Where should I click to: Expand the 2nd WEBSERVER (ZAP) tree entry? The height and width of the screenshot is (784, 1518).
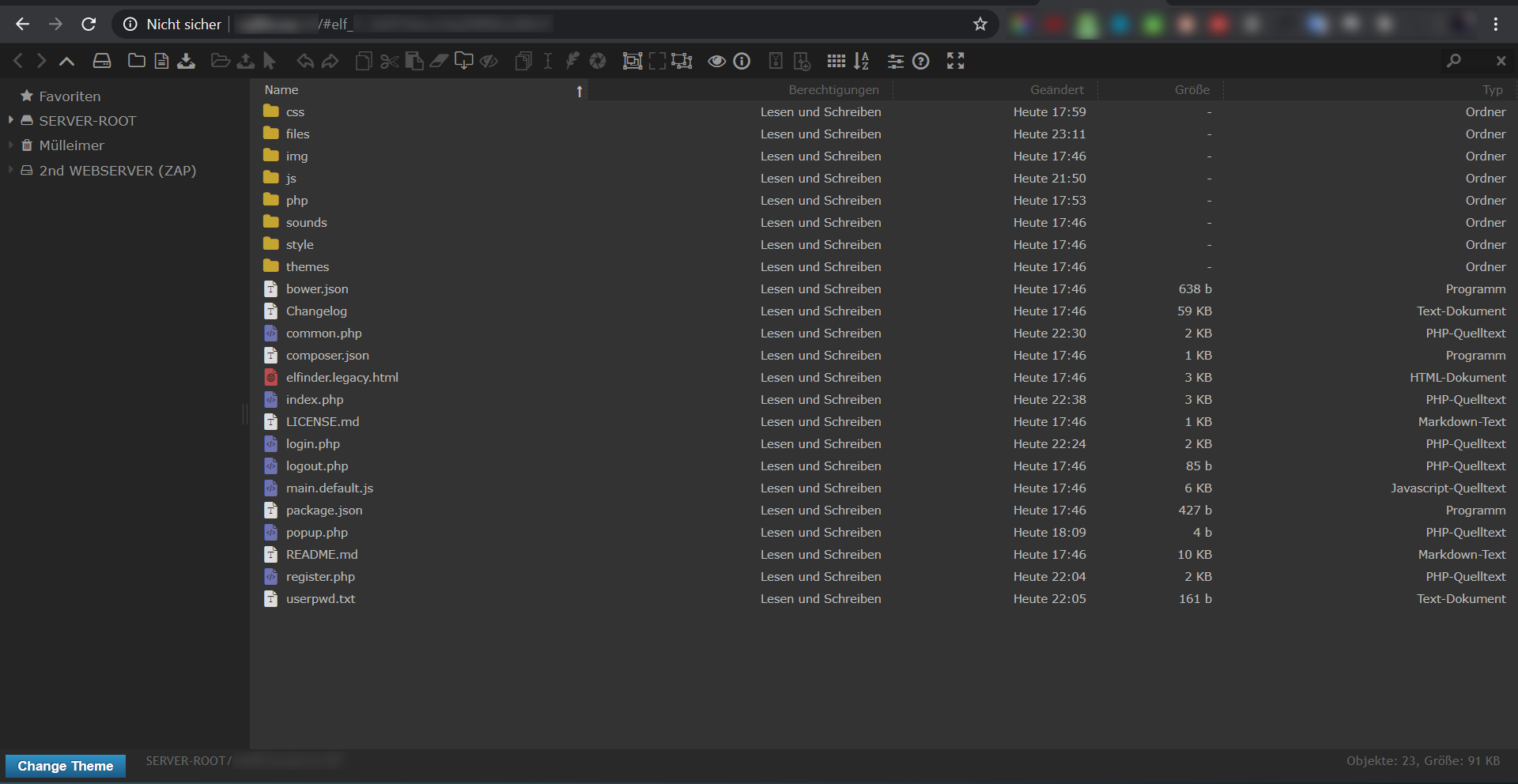(9, 171)
